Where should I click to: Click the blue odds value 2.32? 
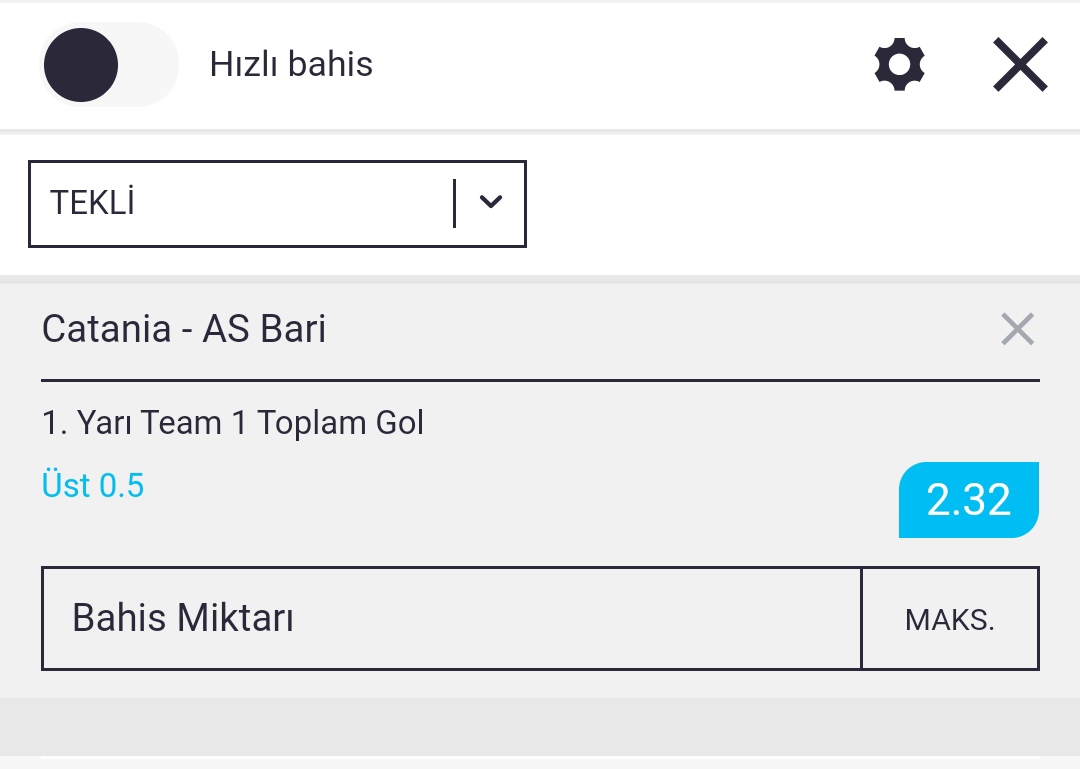(968, 500)
